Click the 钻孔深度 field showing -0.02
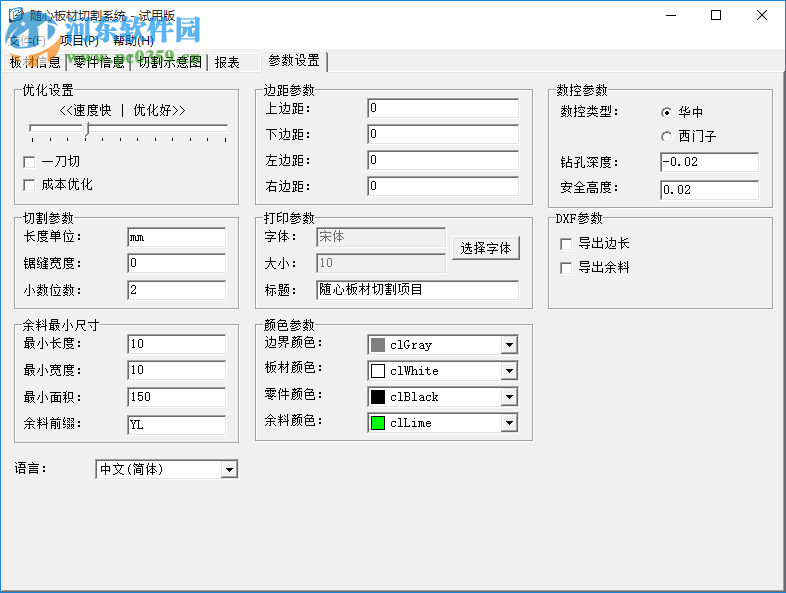 [709, 162]
